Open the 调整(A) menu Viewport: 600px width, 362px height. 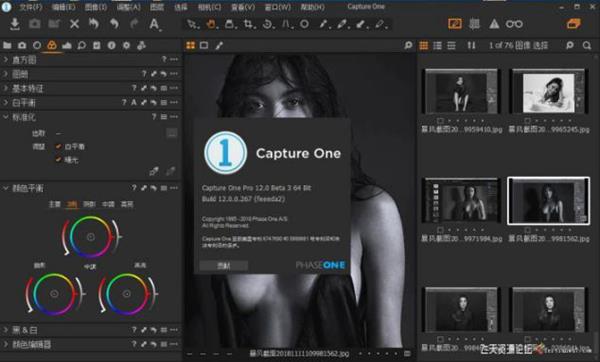pyautogui.click(x=129, y=7)
